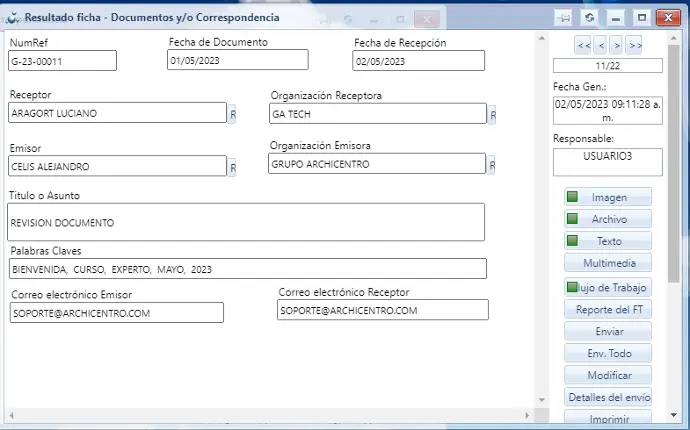Screen dimensions: 690x430
Task: Open Detalles del envío
Action: coord(608,397)
